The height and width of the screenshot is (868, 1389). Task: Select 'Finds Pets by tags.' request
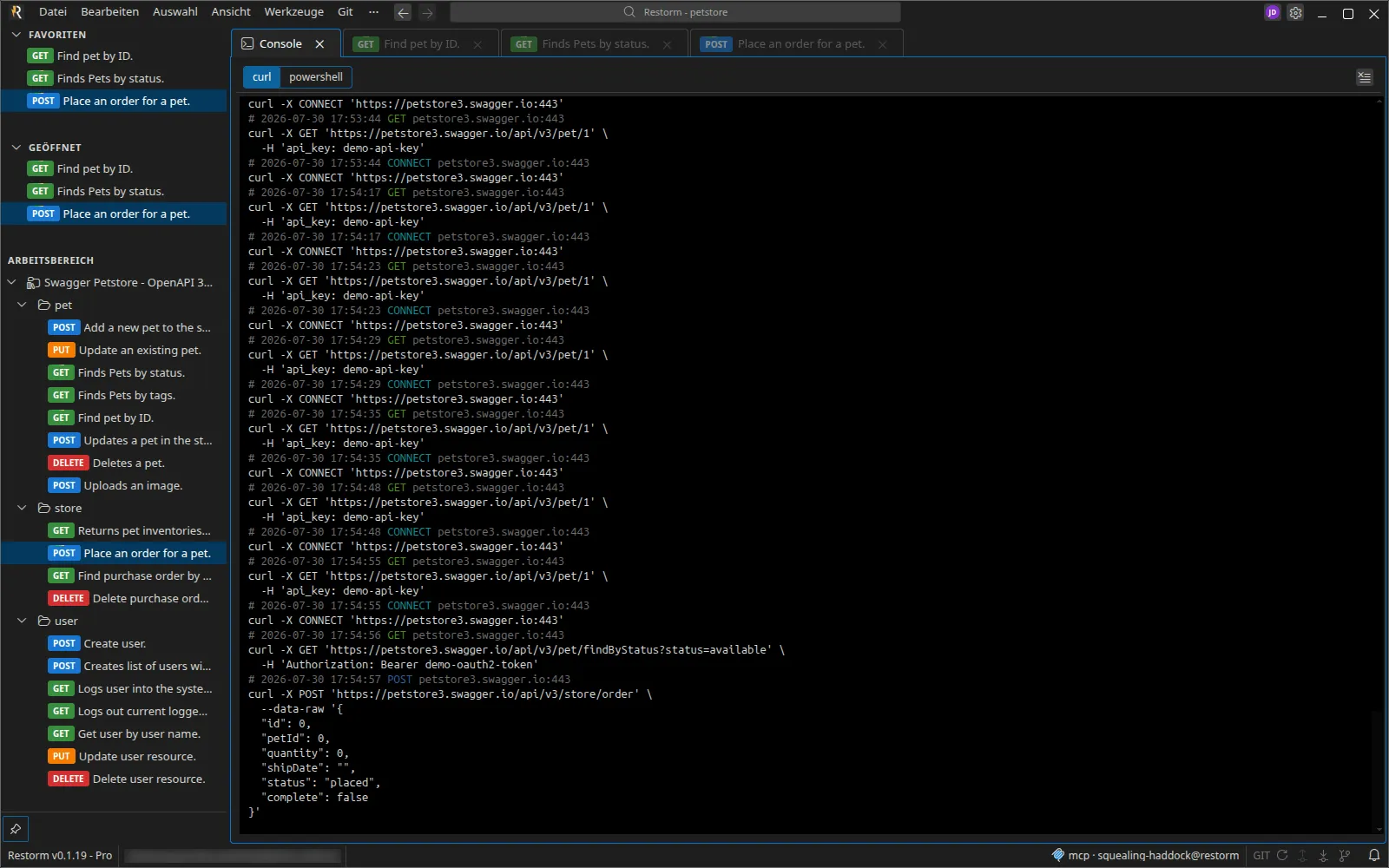[114, 396]
